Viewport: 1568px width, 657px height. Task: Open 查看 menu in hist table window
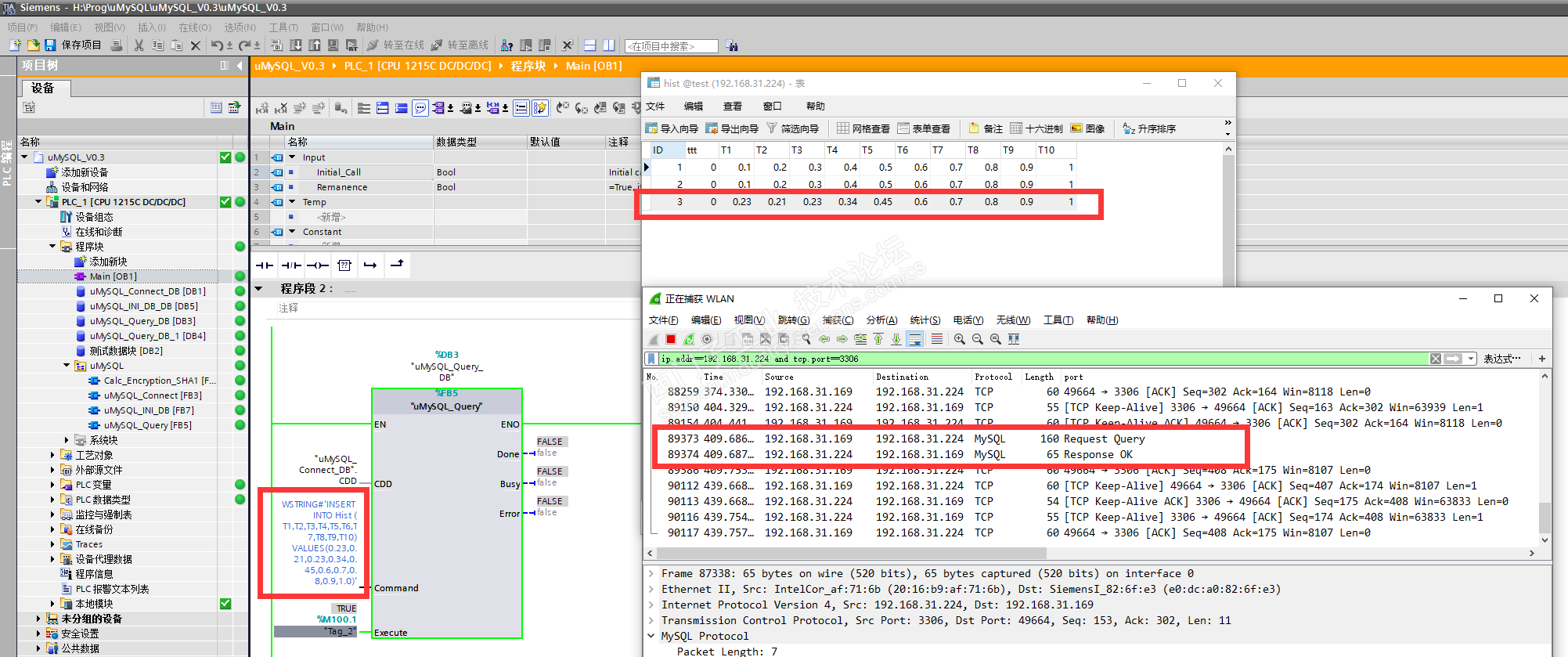pyautogui.click(x=733, y=106)
